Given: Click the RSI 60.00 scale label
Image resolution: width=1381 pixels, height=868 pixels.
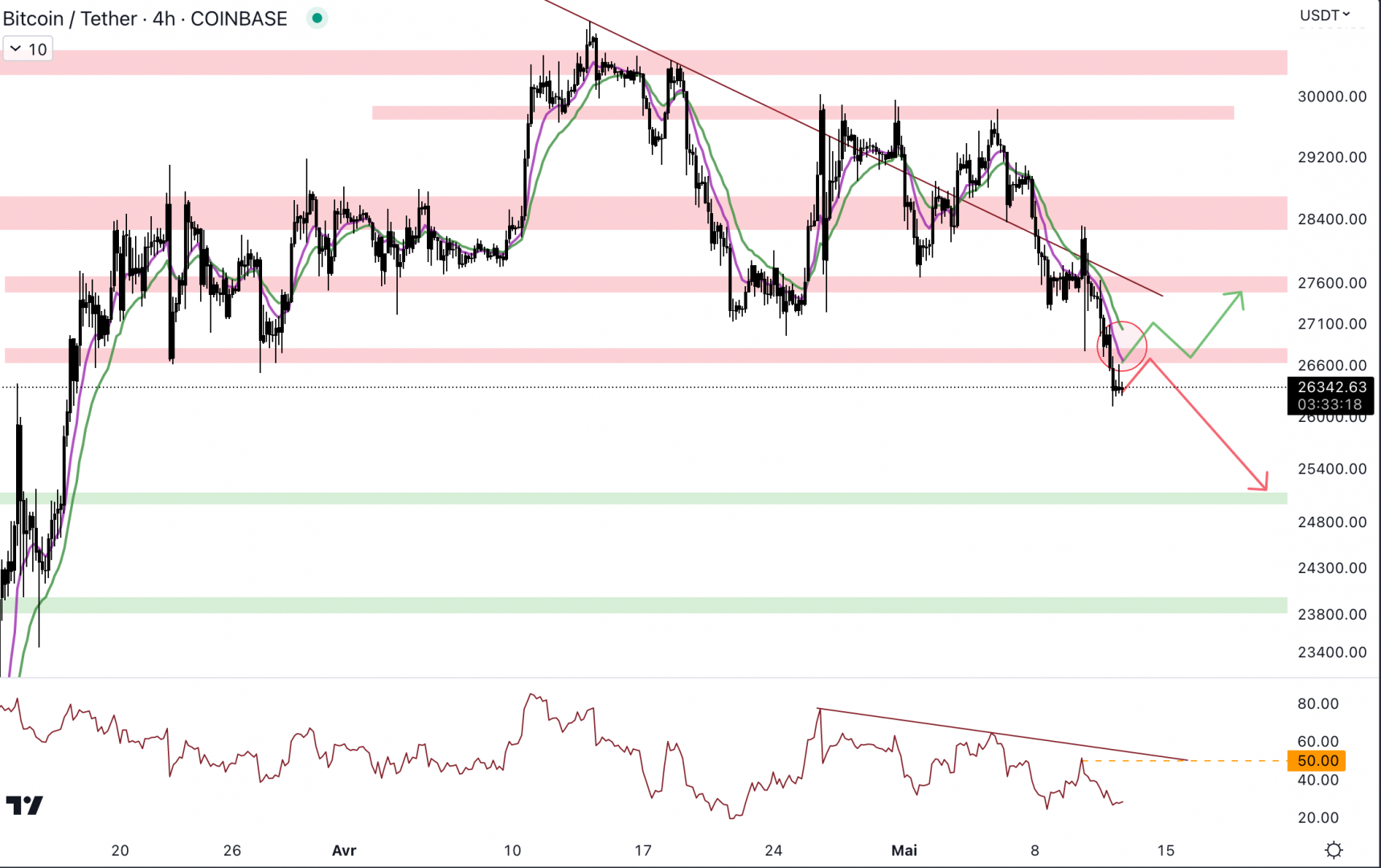Looking at the screenshot, I should coord(1317,741).
